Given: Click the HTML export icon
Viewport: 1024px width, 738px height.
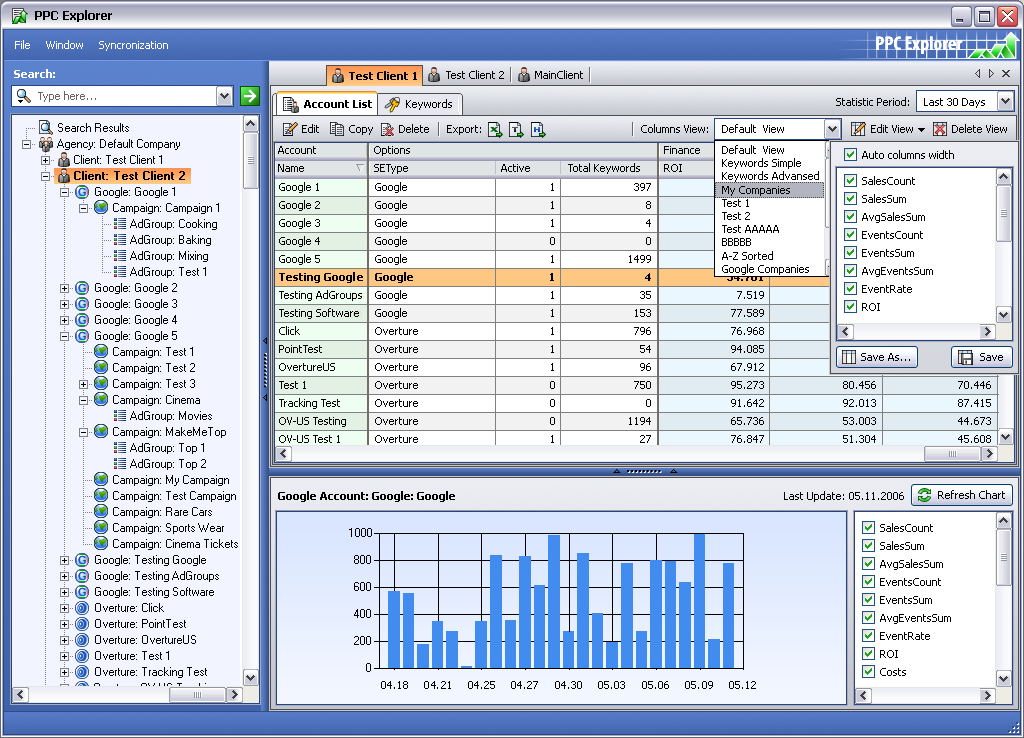Looking at the screenshot, I should [x=537, y=129].
